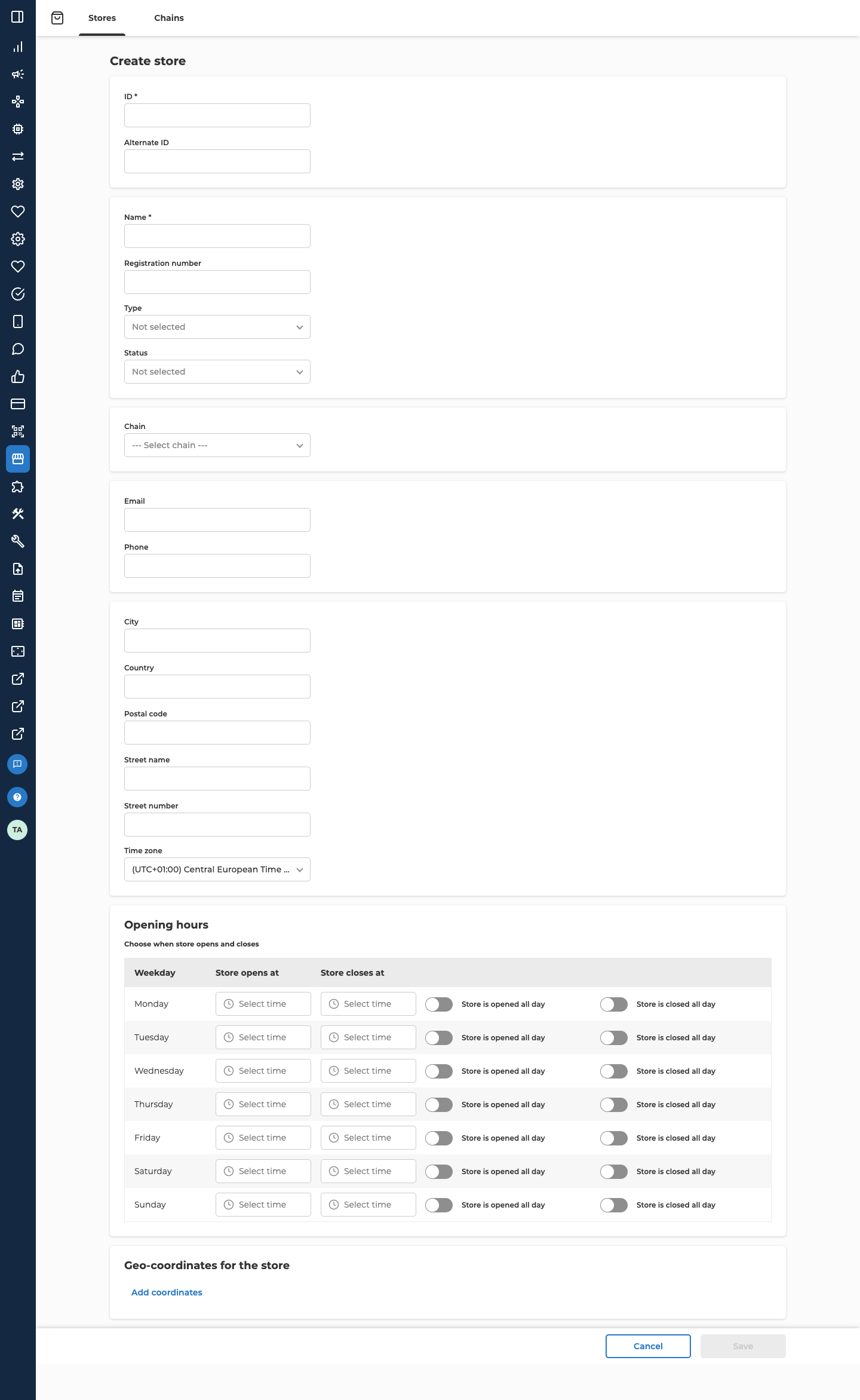Open the file upload sidebar icon

click(x=18, y=569)
